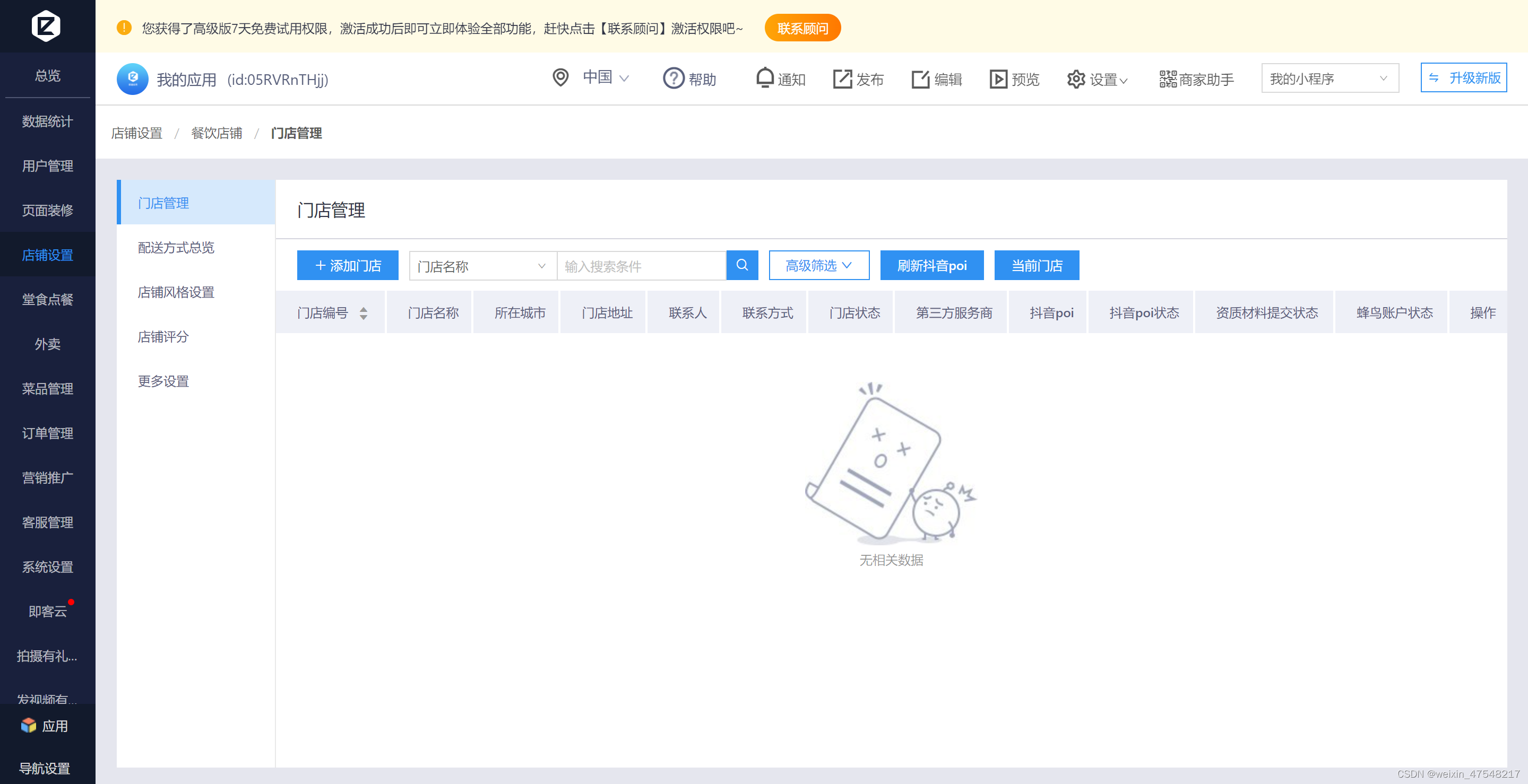
Task: Click the orange 联系顾问 button
Action: (x=802, y=28)
